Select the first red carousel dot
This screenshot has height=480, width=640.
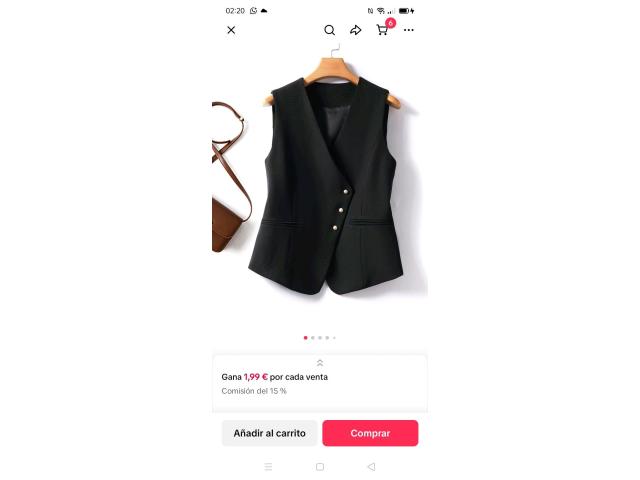306,338
